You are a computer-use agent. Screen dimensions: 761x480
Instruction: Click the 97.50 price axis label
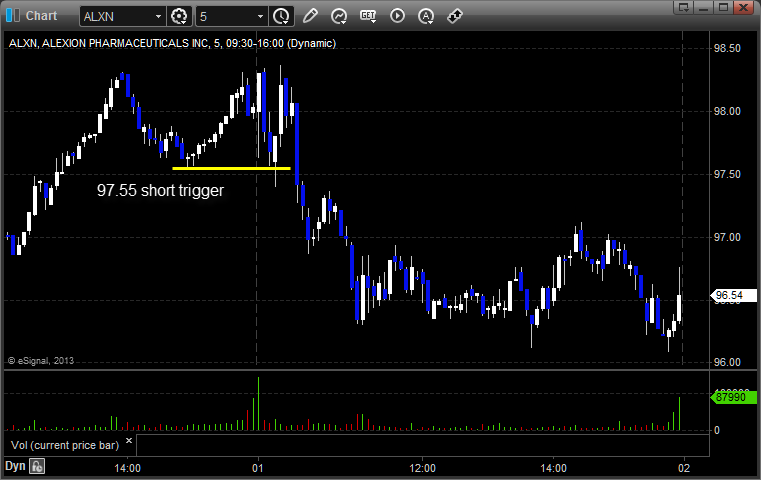coord(727,174)
